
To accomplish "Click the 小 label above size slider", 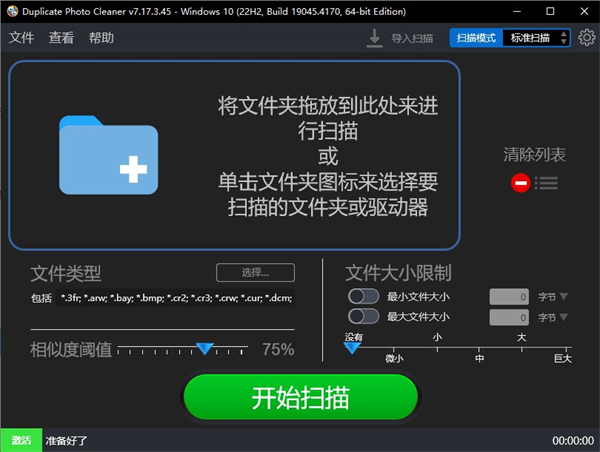I will [x=437, y=337].
